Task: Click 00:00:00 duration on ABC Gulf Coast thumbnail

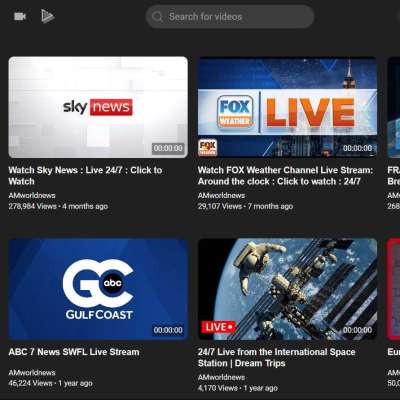Action: 168,330
